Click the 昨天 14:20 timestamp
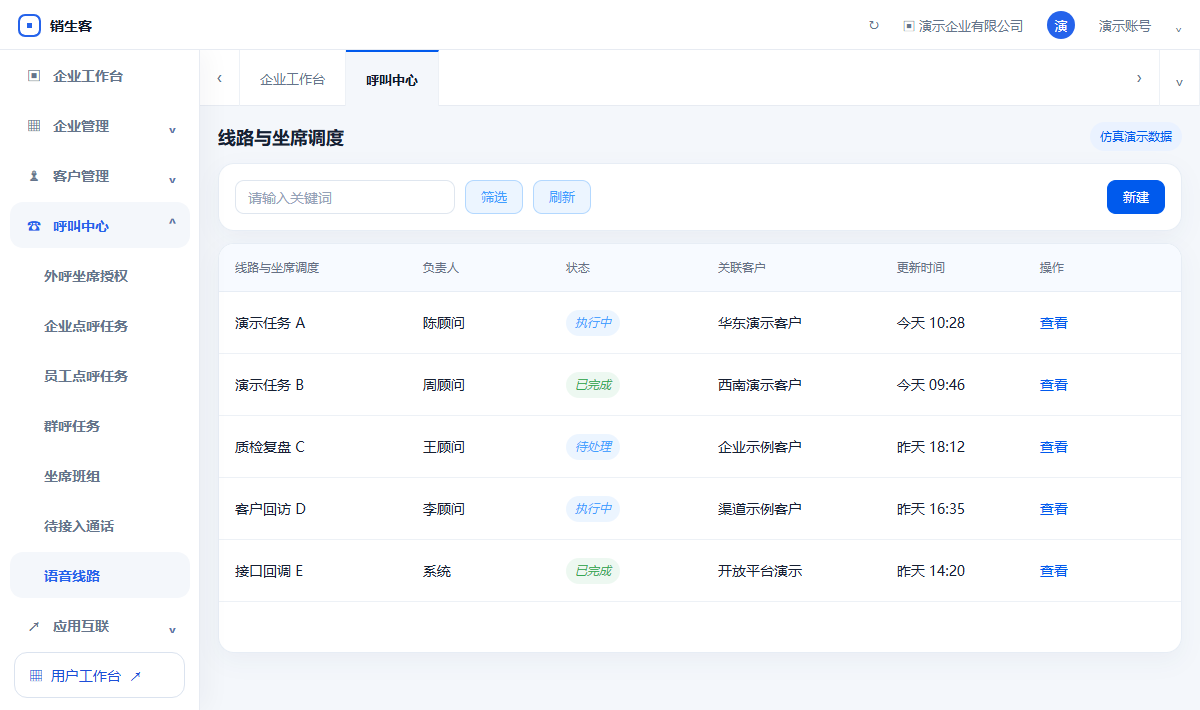 click(x=931, y=571)
